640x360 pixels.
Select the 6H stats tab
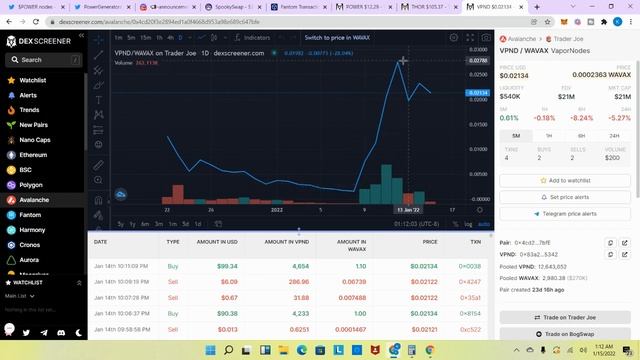tap(581, 136)
